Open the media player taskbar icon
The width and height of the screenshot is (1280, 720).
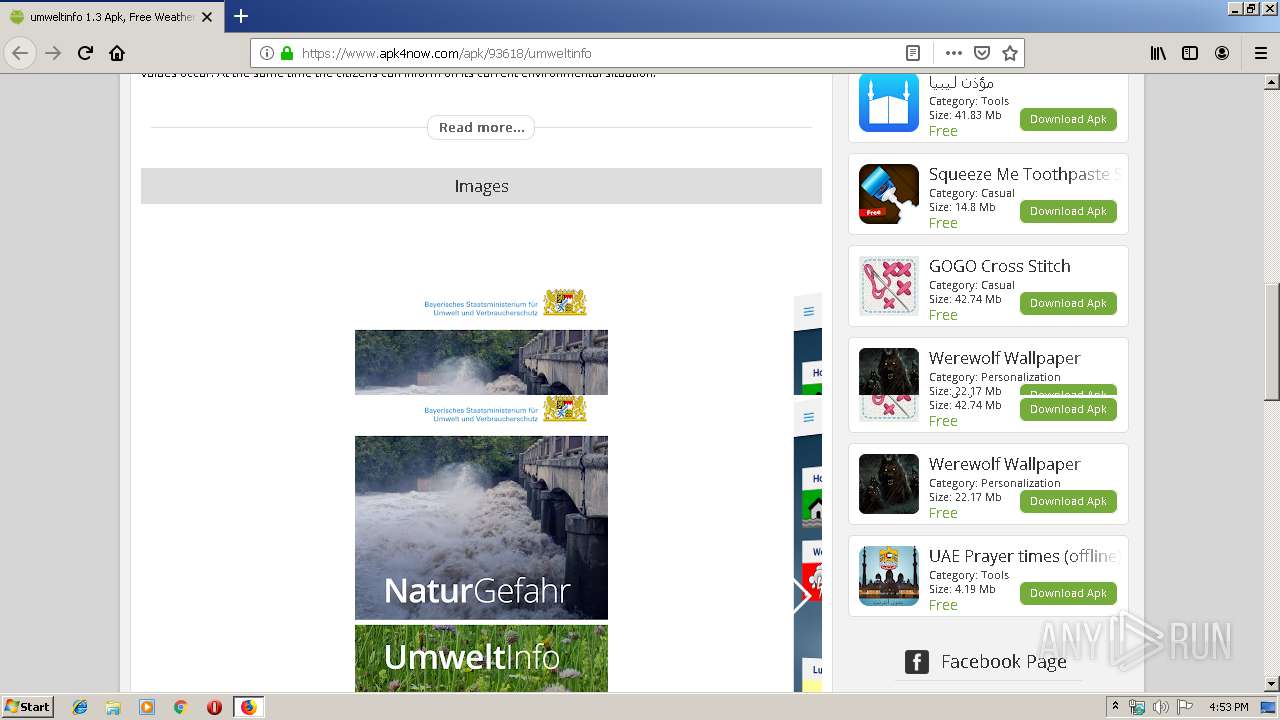pyautogui.click(x=147, y=707)
